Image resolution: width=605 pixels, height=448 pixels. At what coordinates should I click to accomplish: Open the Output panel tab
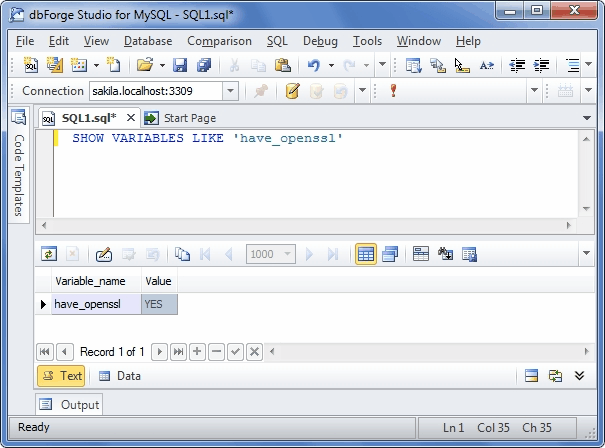click(69, 404)
